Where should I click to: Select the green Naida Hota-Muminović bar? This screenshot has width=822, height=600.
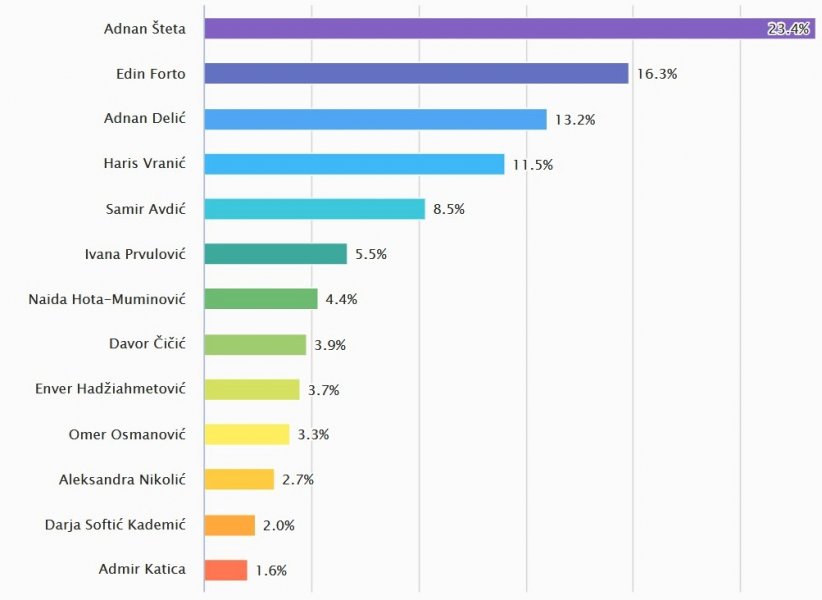[260, 299]
